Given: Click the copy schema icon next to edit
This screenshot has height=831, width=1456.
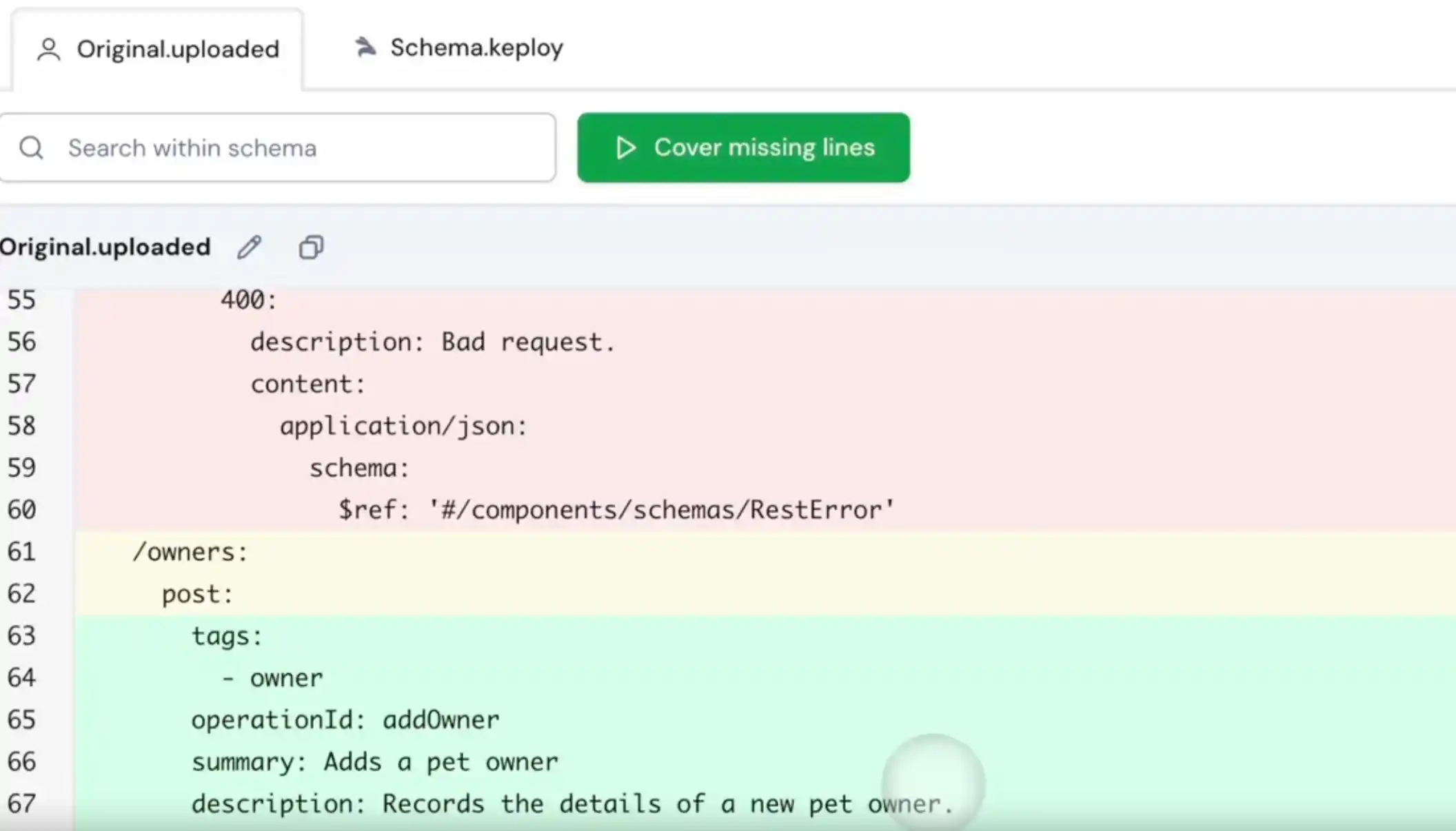Looking at the screenshot, I should [x=310, y=247].
